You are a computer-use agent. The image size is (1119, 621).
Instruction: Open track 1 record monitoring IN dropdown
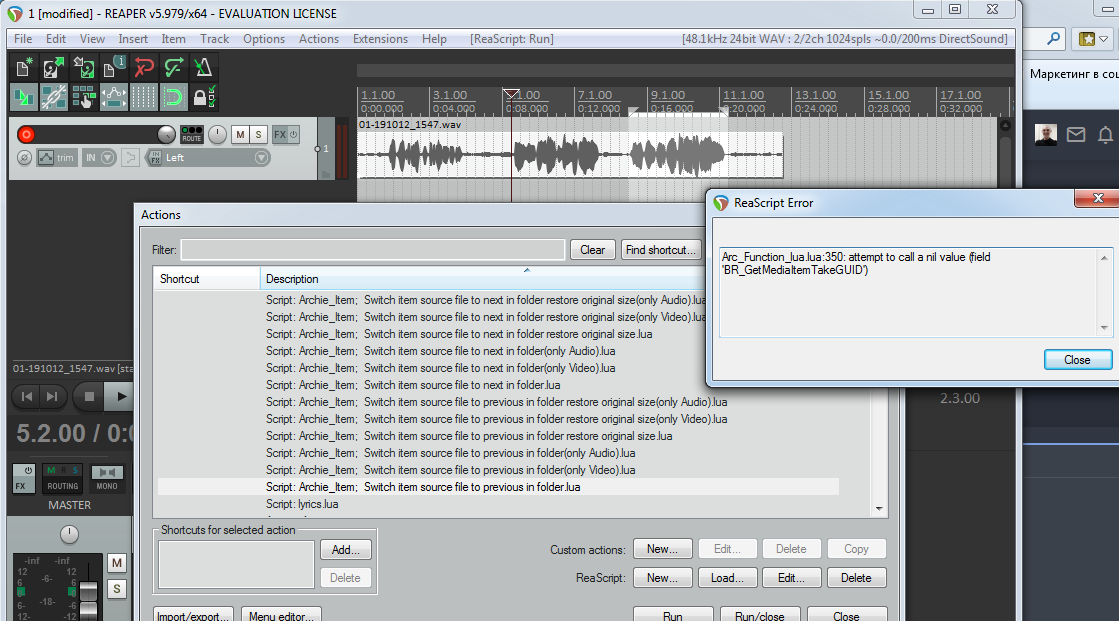(x=99, y=158)
